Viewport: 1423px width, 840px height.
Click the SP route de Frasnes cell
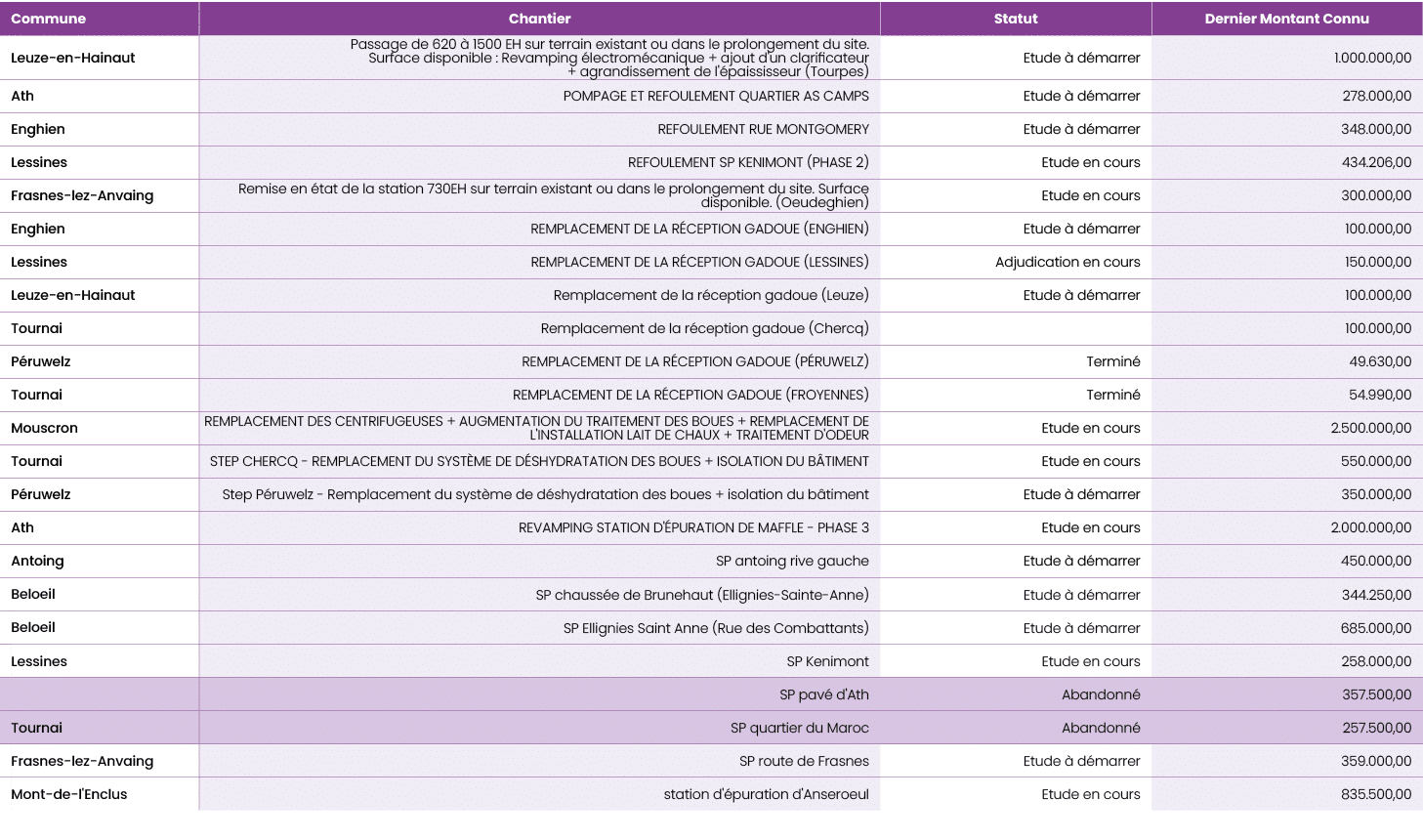(804, 761)
